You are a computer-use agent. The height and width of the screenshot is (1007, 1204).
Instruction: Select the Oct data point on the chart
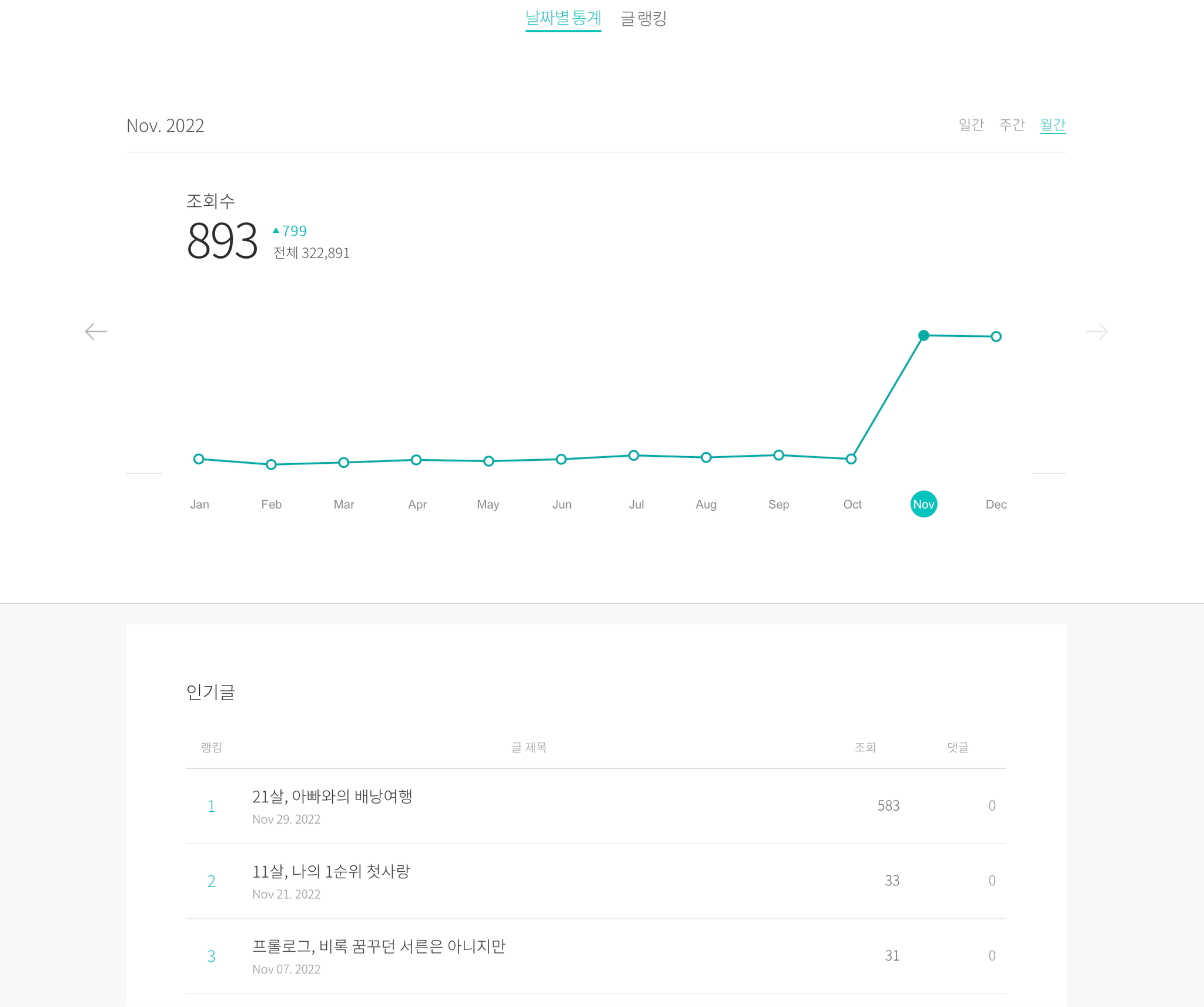851,459
